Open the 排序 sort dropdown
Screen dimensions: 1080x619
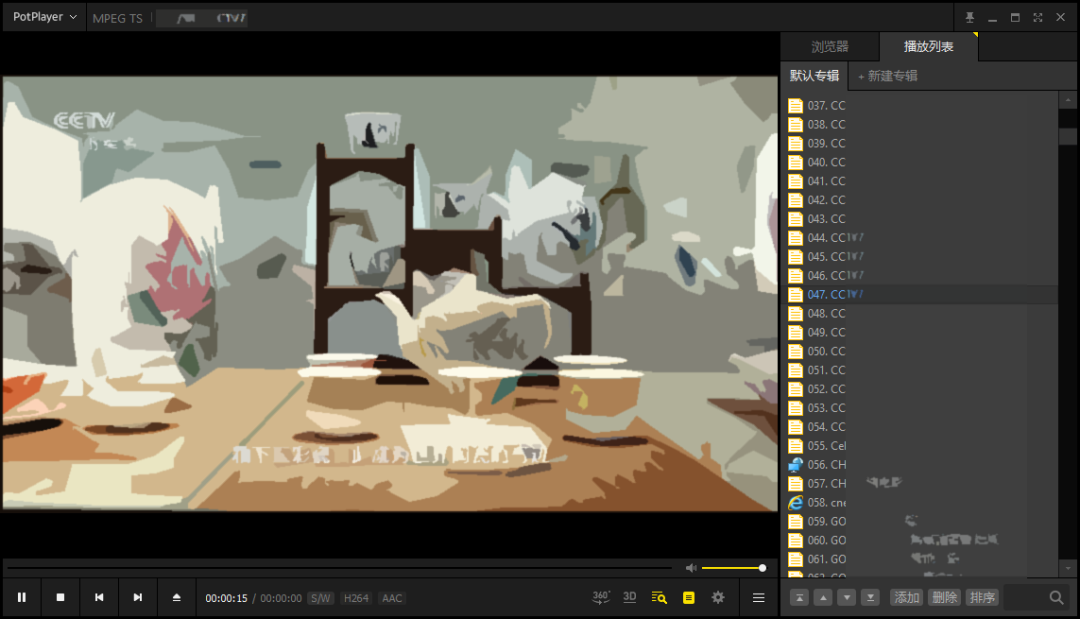(982, 597)
